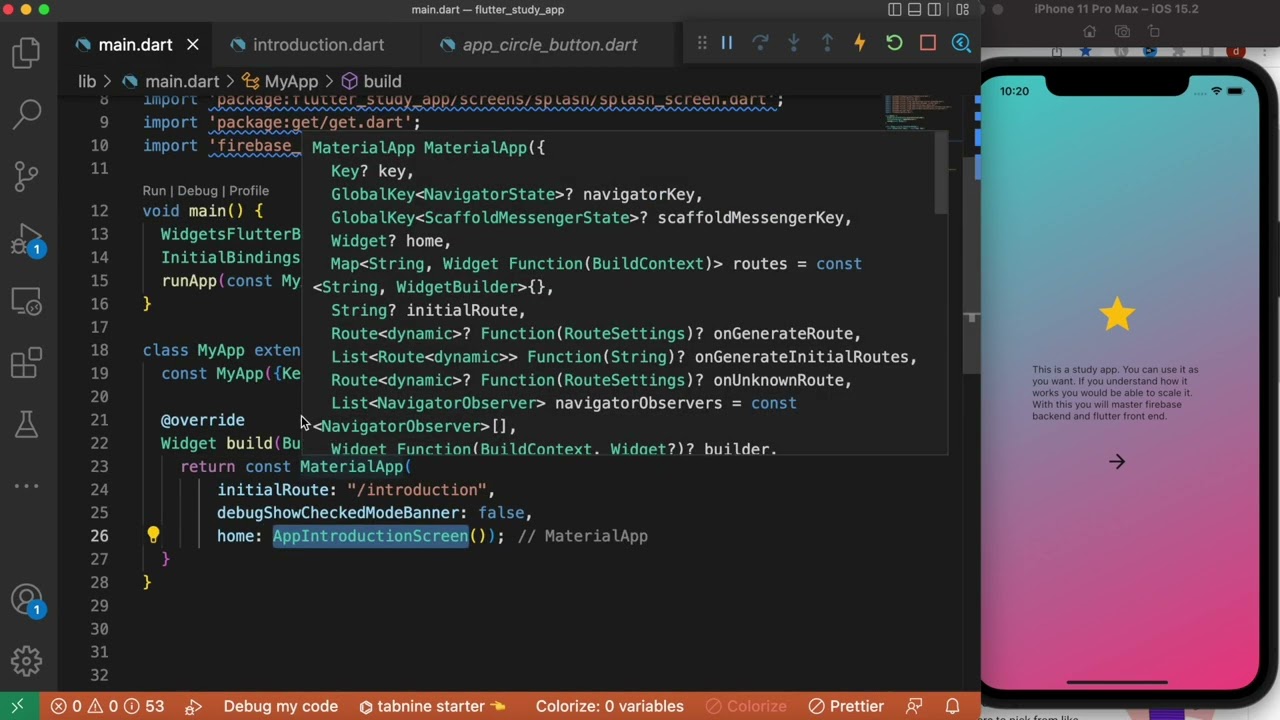1280x720 pixels.
Task: Switch to the introduction.dart tab
Action: [x=318, y=45]
